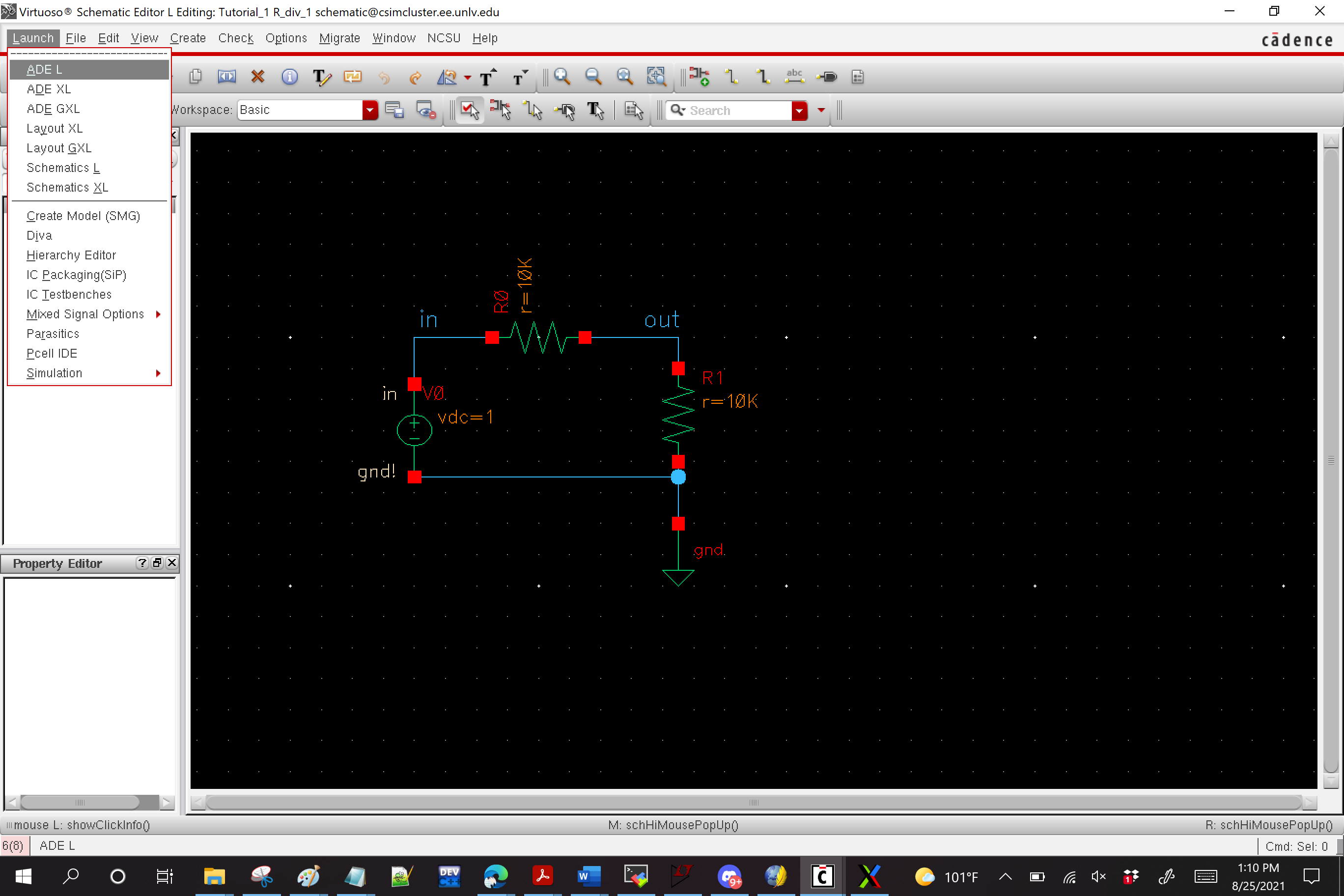Select the Create Instance tool icon
The height and width of the screenshot is (896, 1344).
[x=699, y=77]
